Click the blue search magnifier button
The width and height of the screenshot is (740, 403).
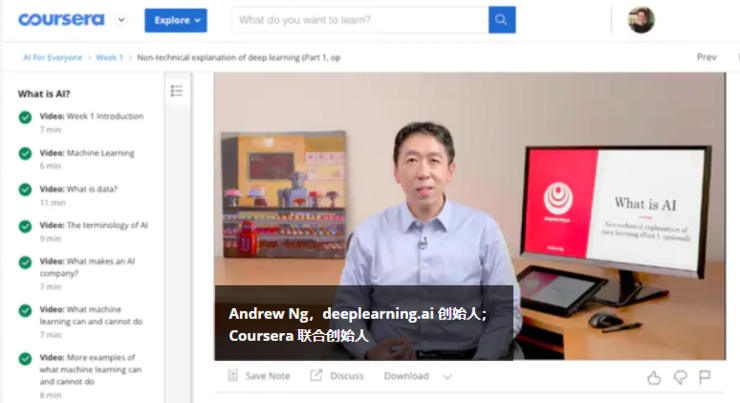502,20
